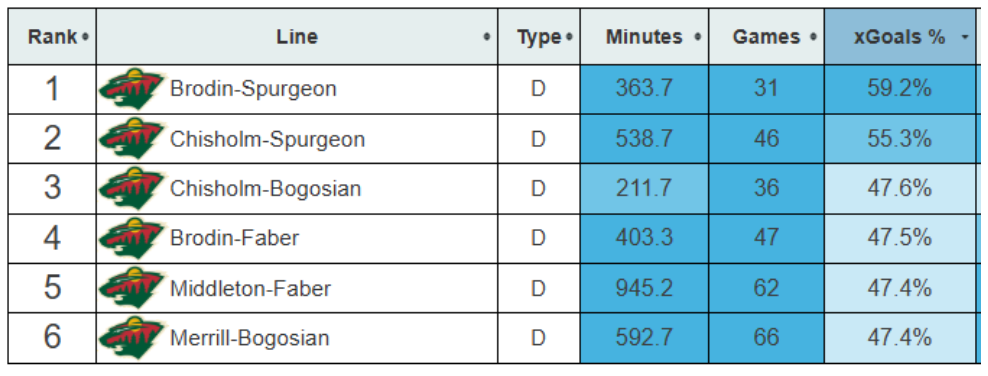
Task: Sort by Games column header
Action: coord(766,37)
